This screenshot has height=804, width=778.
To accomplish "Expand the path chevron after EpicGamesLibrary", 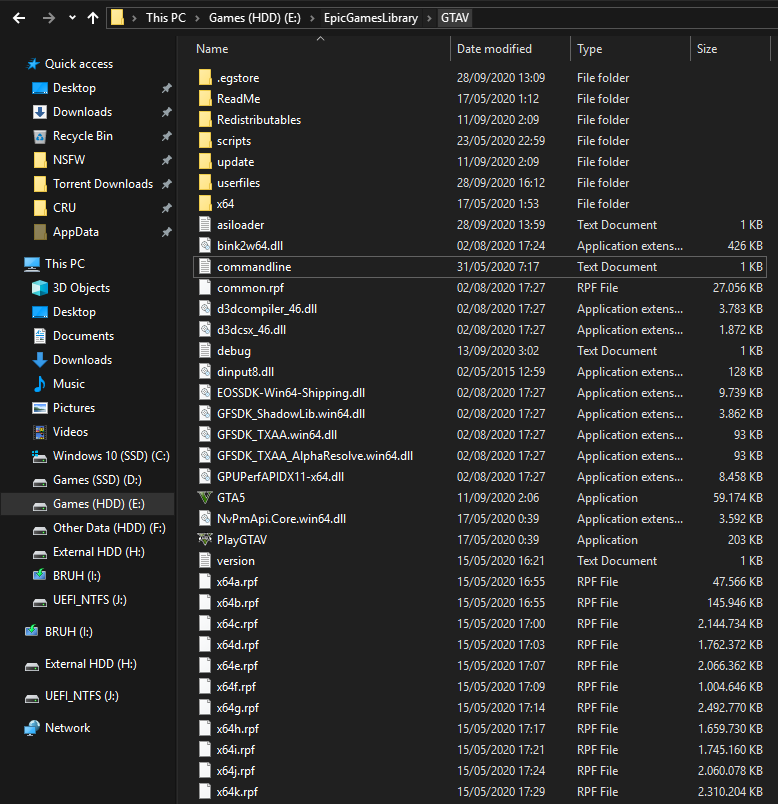I will coord(432,18).
